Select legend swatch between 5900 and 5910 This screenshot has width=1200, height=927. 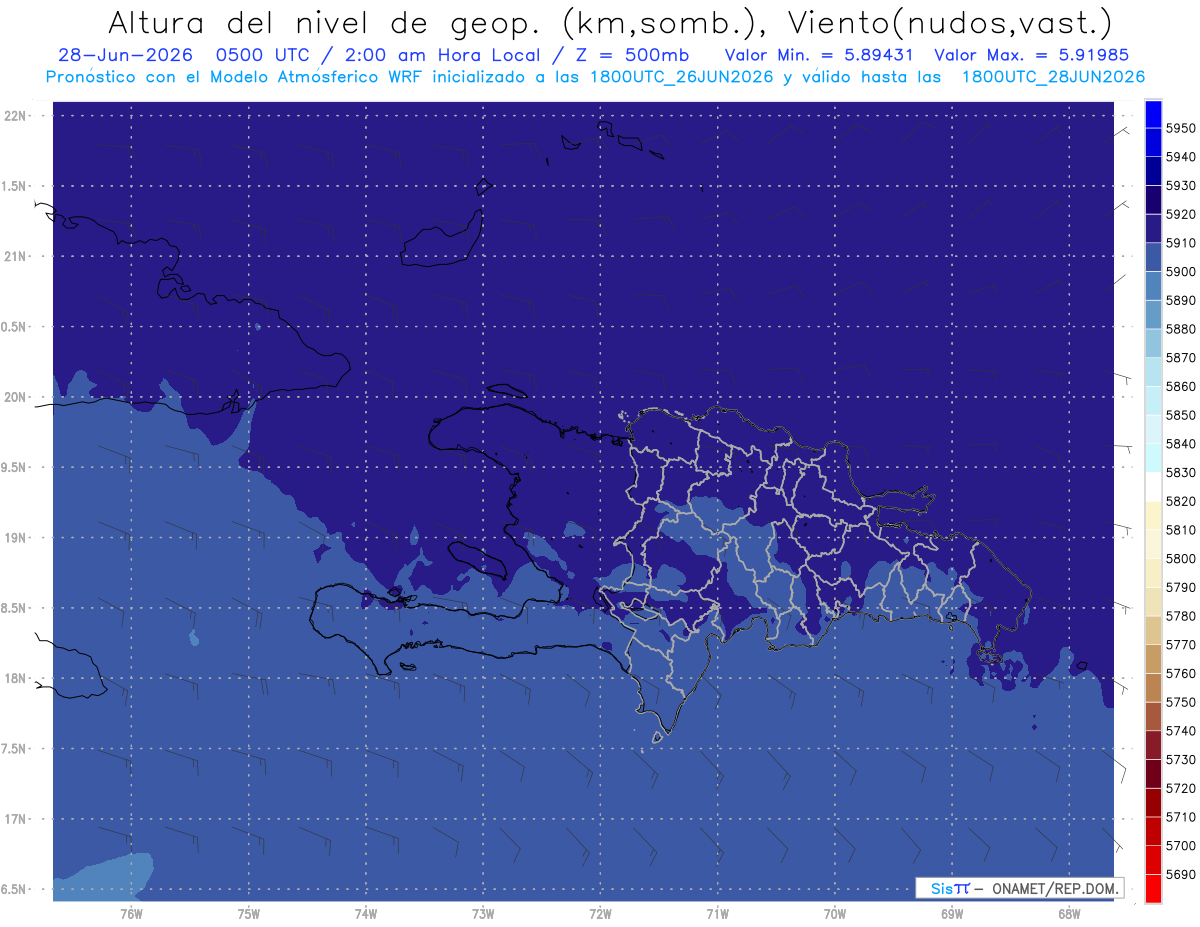click(1152, 258)
